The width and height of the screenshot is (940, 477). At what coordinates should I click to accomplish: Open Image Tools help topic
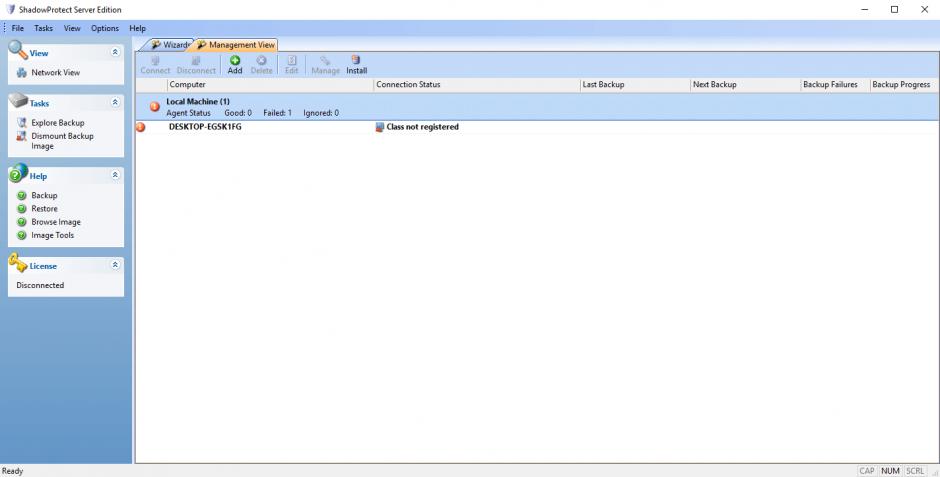tap(53, 235)
